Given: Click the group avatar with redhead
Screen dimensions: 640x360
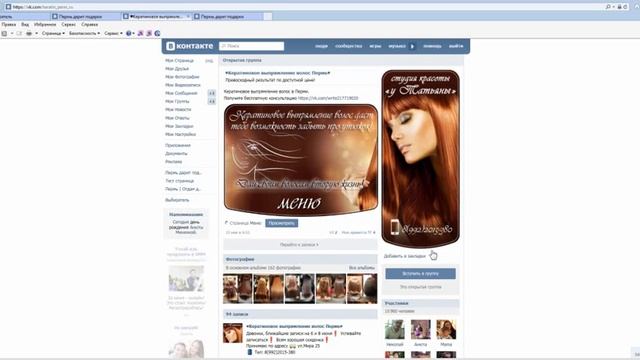Looking at the screenshot, I should click(x=420, y=159).
